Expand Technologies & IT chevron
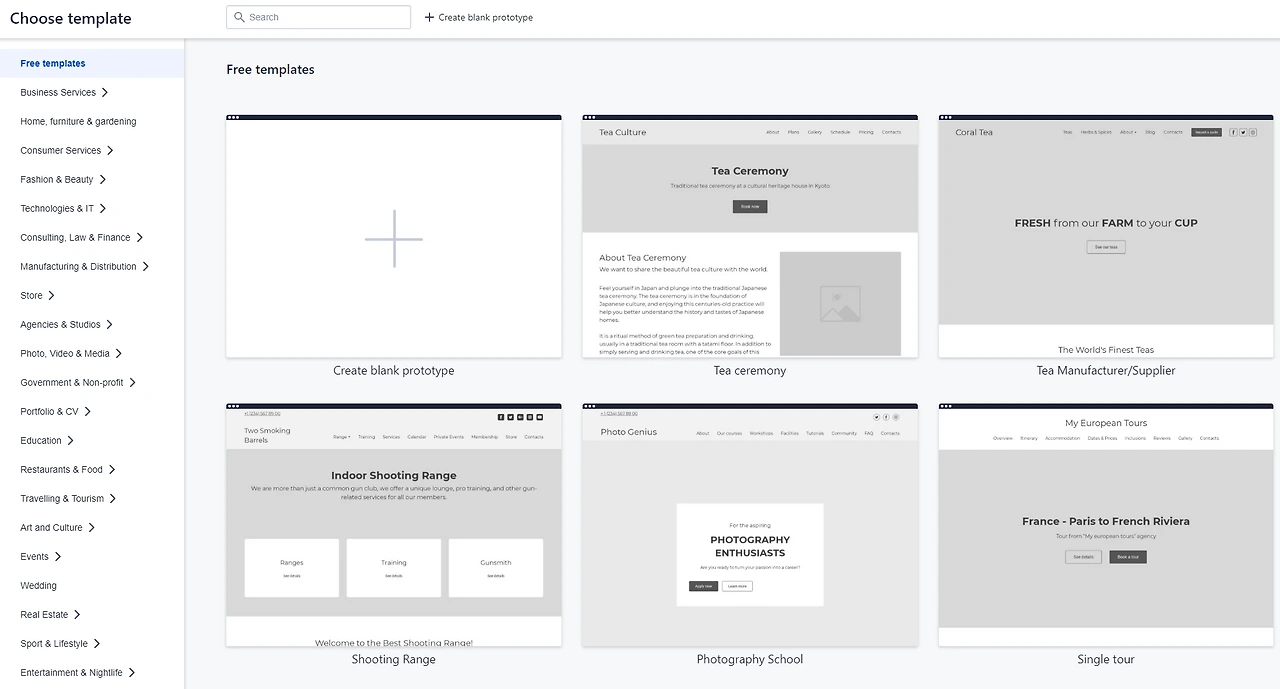Viewport: 1280px width, 689px height. click(x=103, y=208)
